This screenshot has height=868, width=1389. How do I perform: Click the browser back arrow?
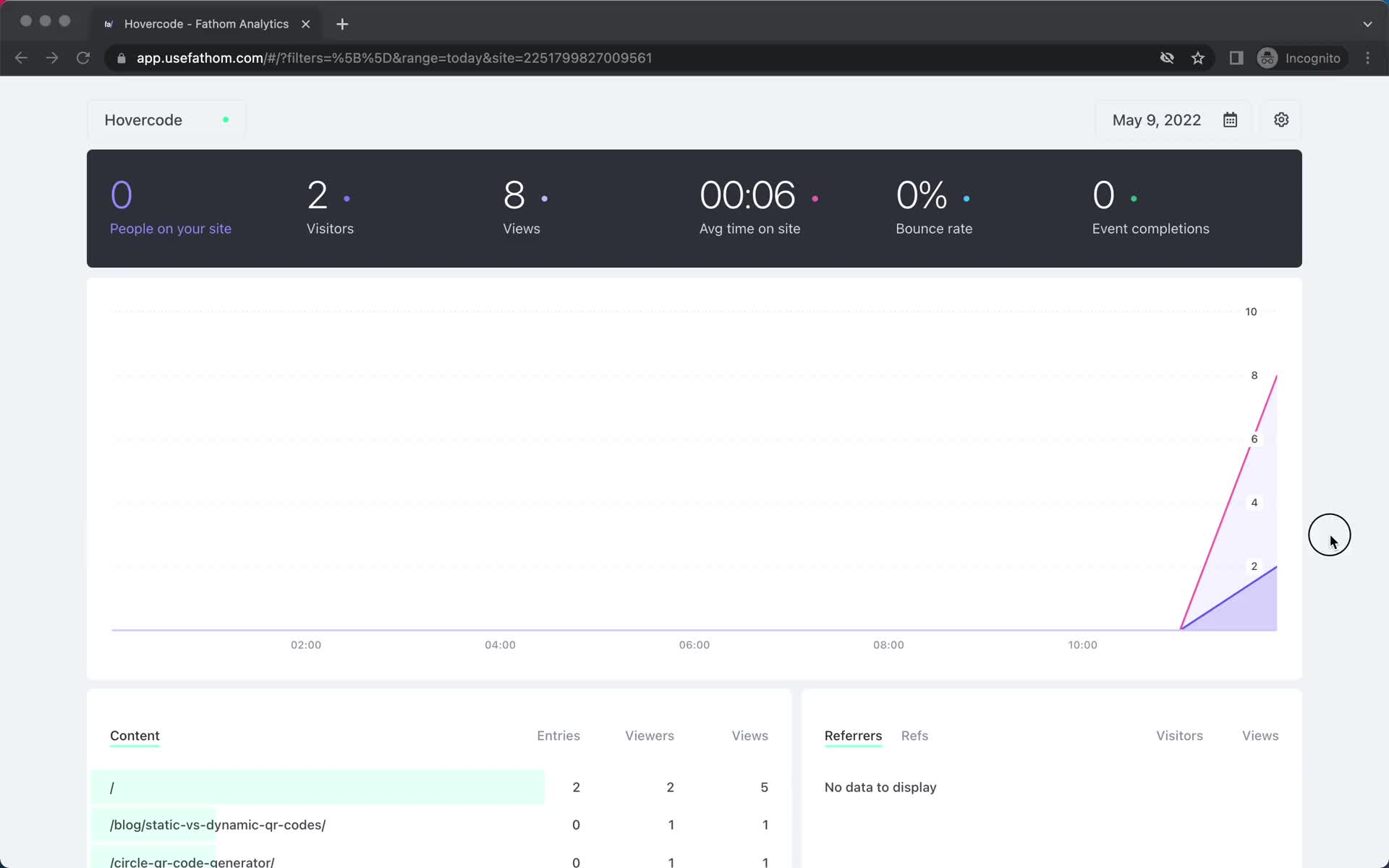pyautogui.click(x=21, y=58)
